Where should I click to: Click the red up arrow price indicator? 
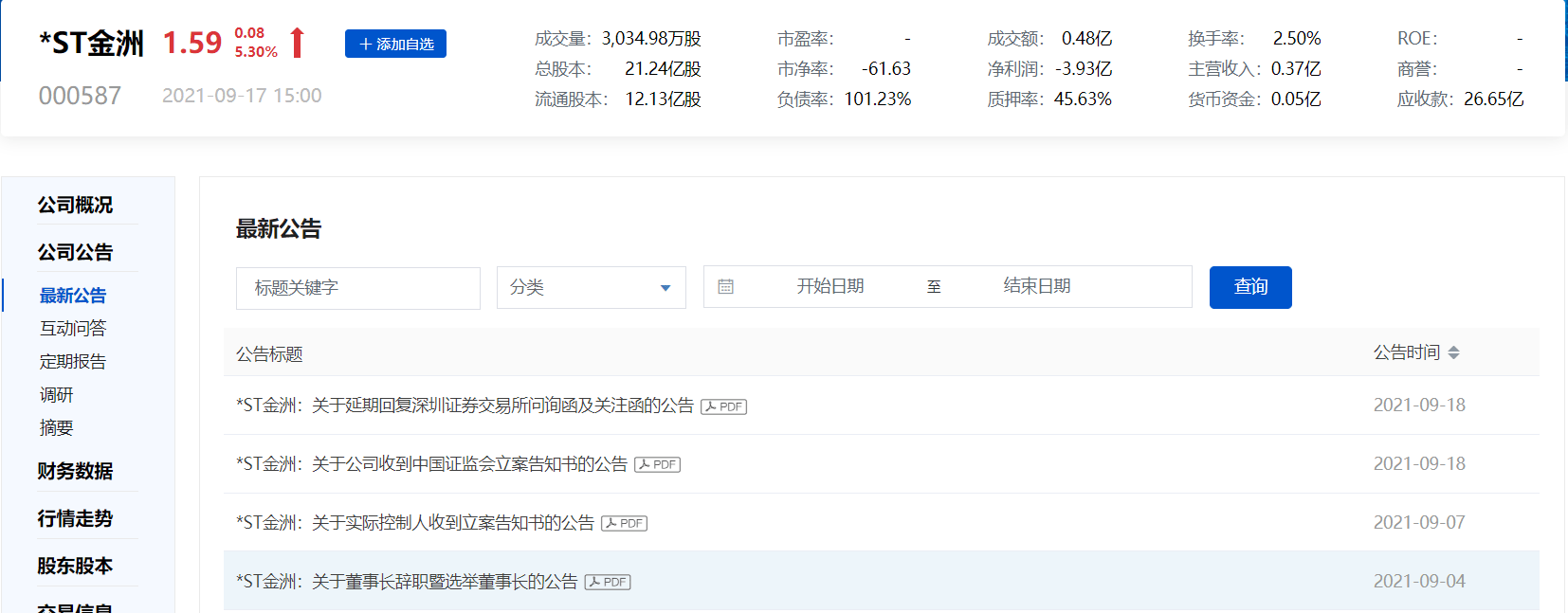[298, 43]
